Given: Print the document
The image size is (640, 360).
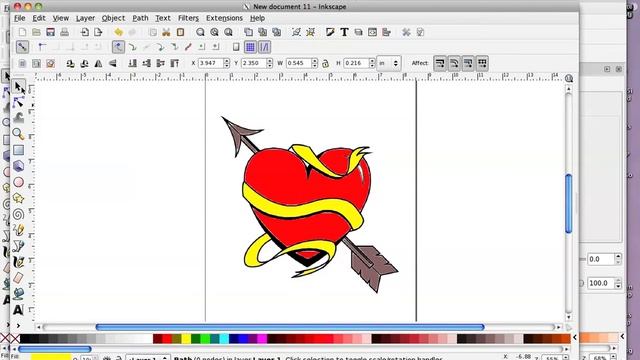Looking at the screenshot, I should pyautogui.click(x=64, y=32).
